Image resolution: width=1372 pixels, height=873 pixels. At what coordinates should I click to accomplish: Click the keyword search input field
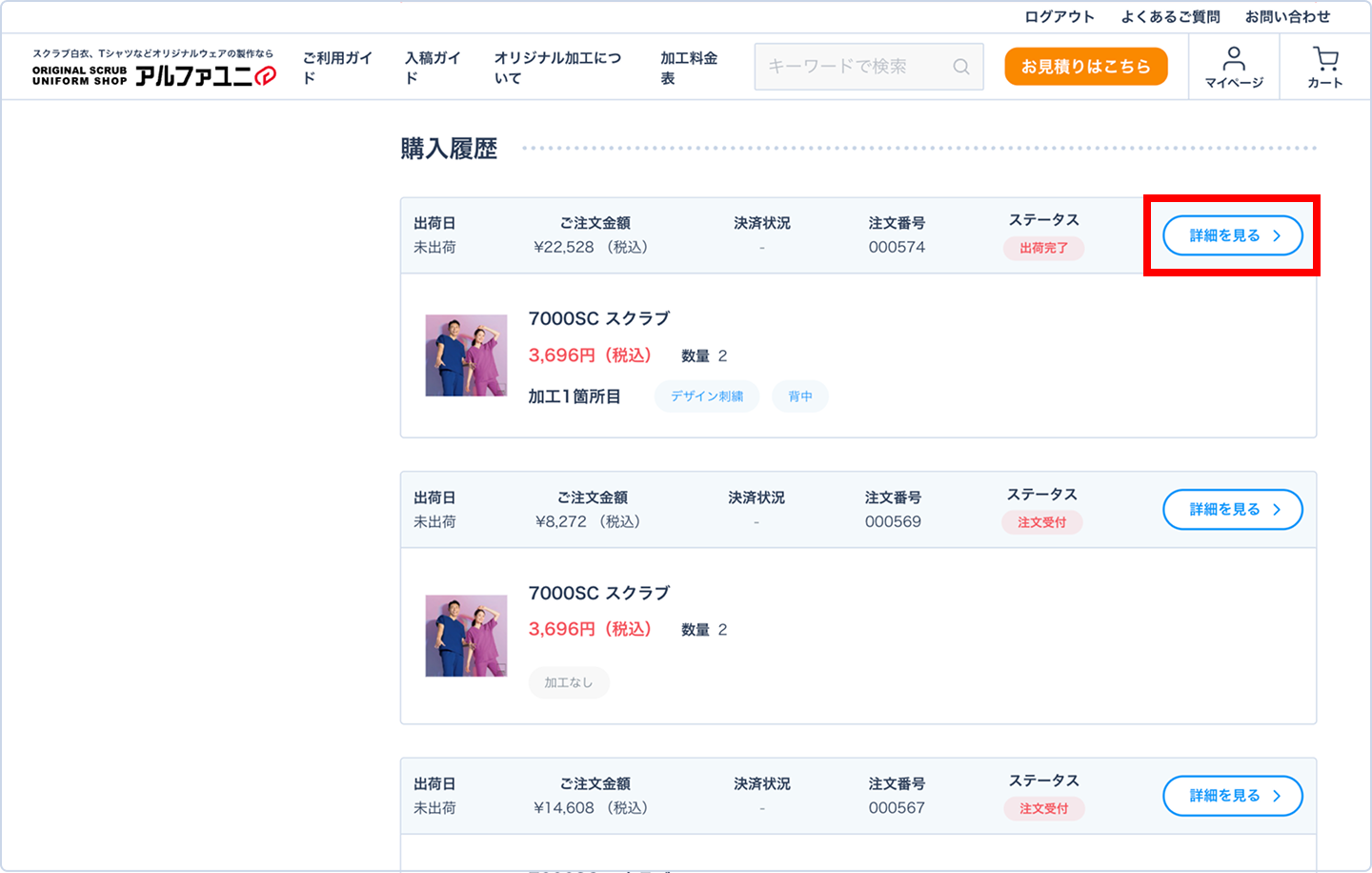tap(853, 67)
